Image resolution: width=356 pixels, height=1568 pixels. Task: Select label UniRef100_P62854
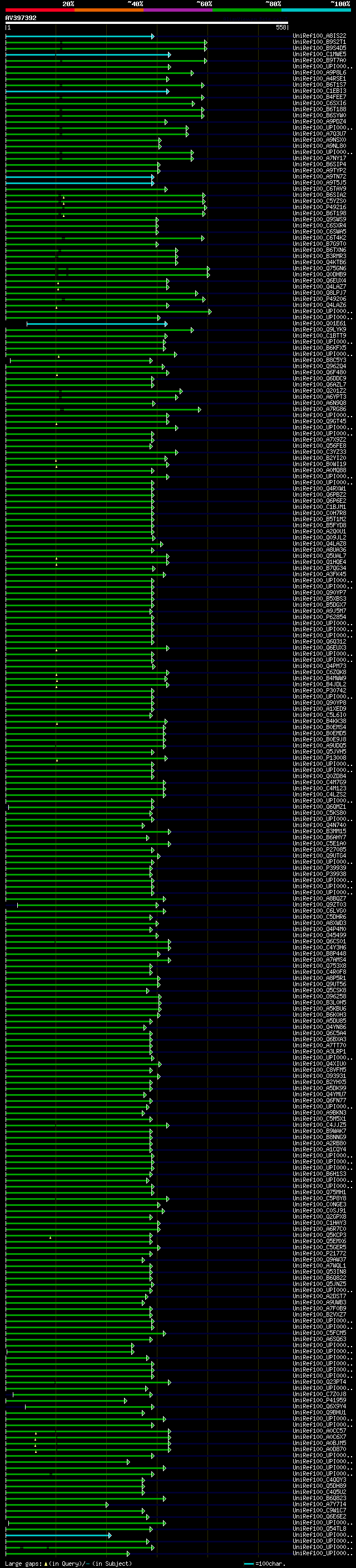click(x=319, y=617)
